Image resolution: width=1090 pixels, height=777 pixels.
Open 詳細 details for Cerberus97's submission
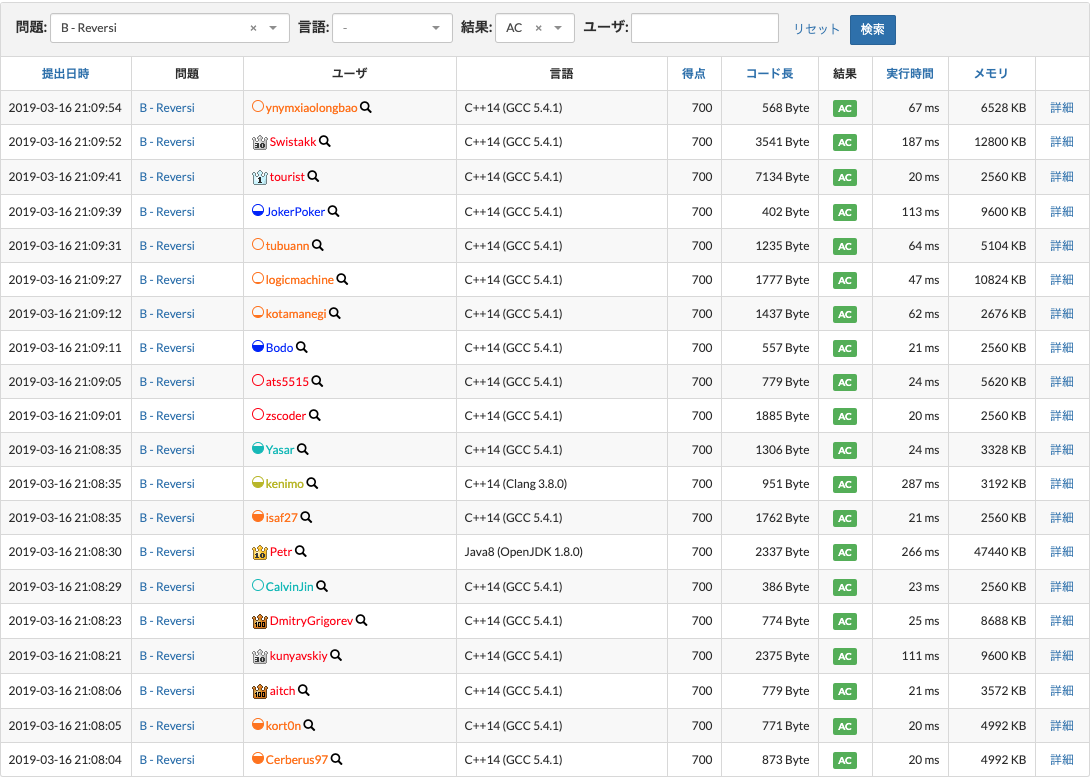tap(1061, 760)
